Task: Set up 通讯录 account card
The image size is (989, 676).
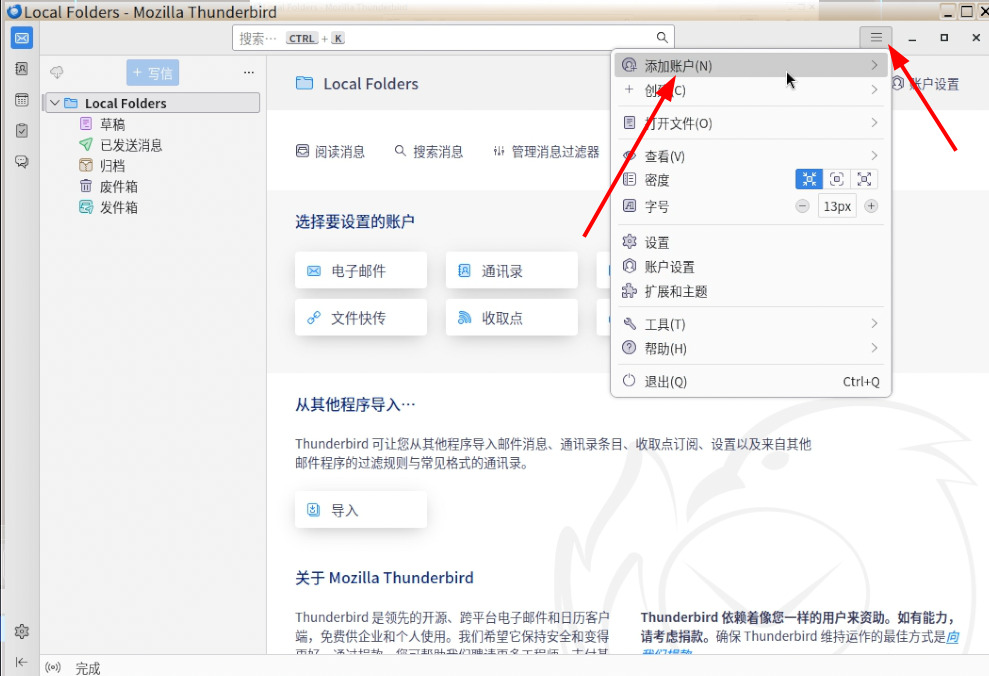Action: coord(512,271)
